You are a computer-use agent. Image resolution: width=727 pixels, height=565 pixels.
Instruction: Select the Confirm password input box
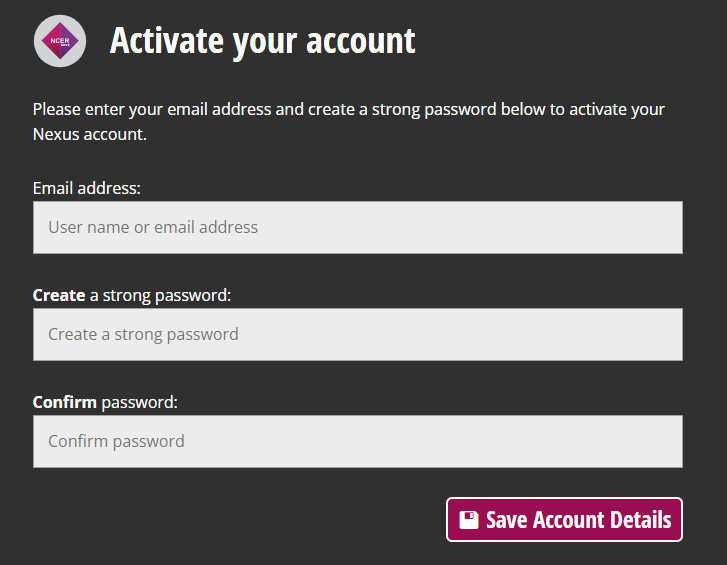click(357, 441)
